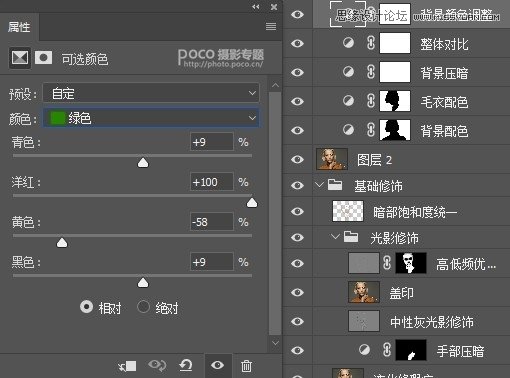
Task: Click the 洋红 value field +100
Action: click(212, 182)
